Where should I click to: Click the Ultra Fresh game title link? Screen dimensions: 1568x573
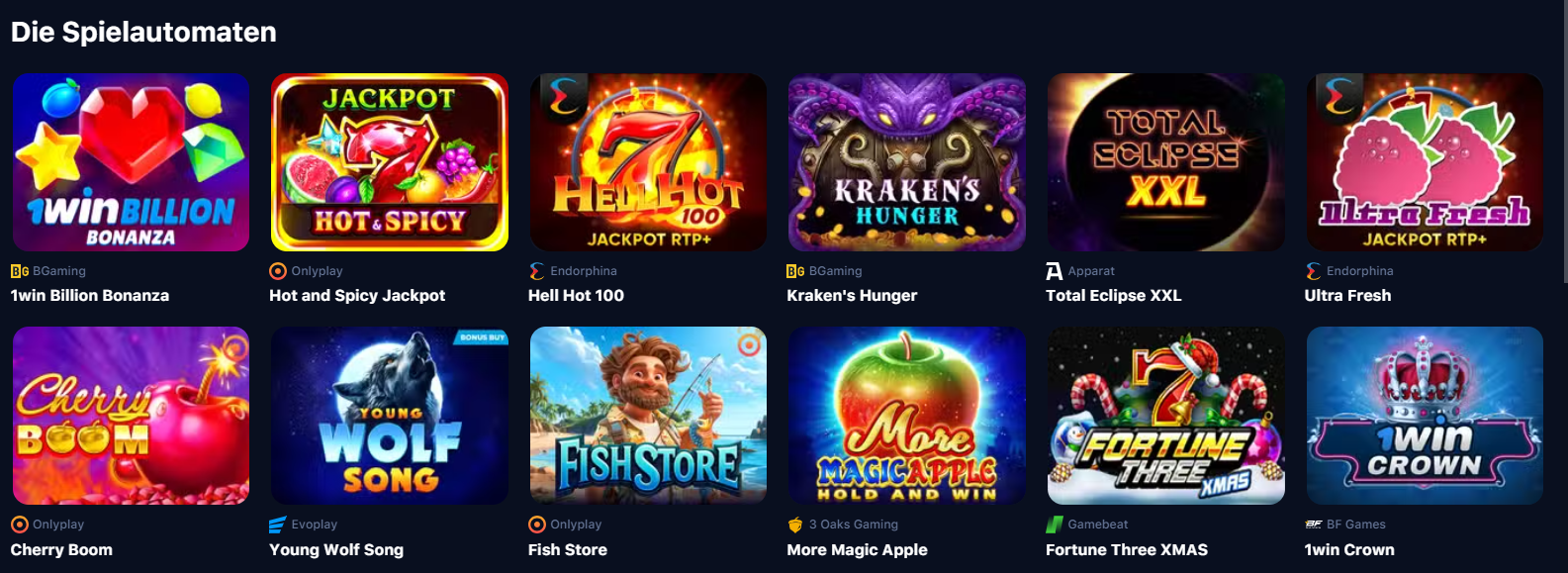point(1347,296)
